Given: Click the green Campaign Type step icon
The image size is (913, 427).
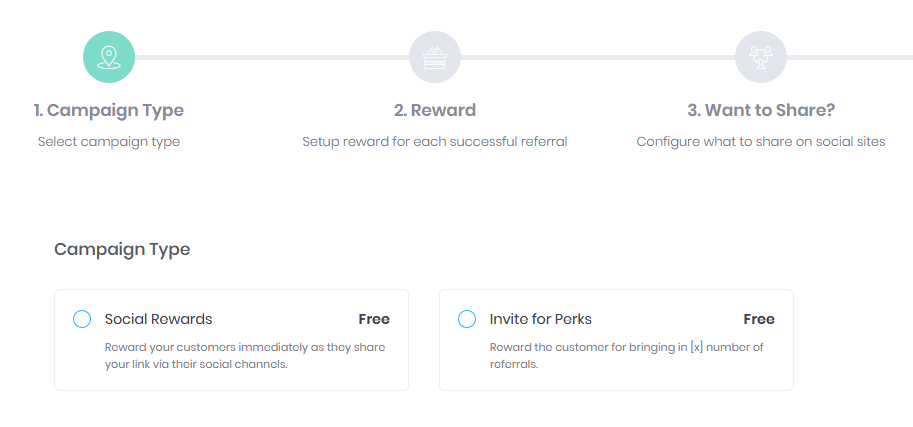Looking at the screenshot, I should pyautogui.click(x=109, y=57).
